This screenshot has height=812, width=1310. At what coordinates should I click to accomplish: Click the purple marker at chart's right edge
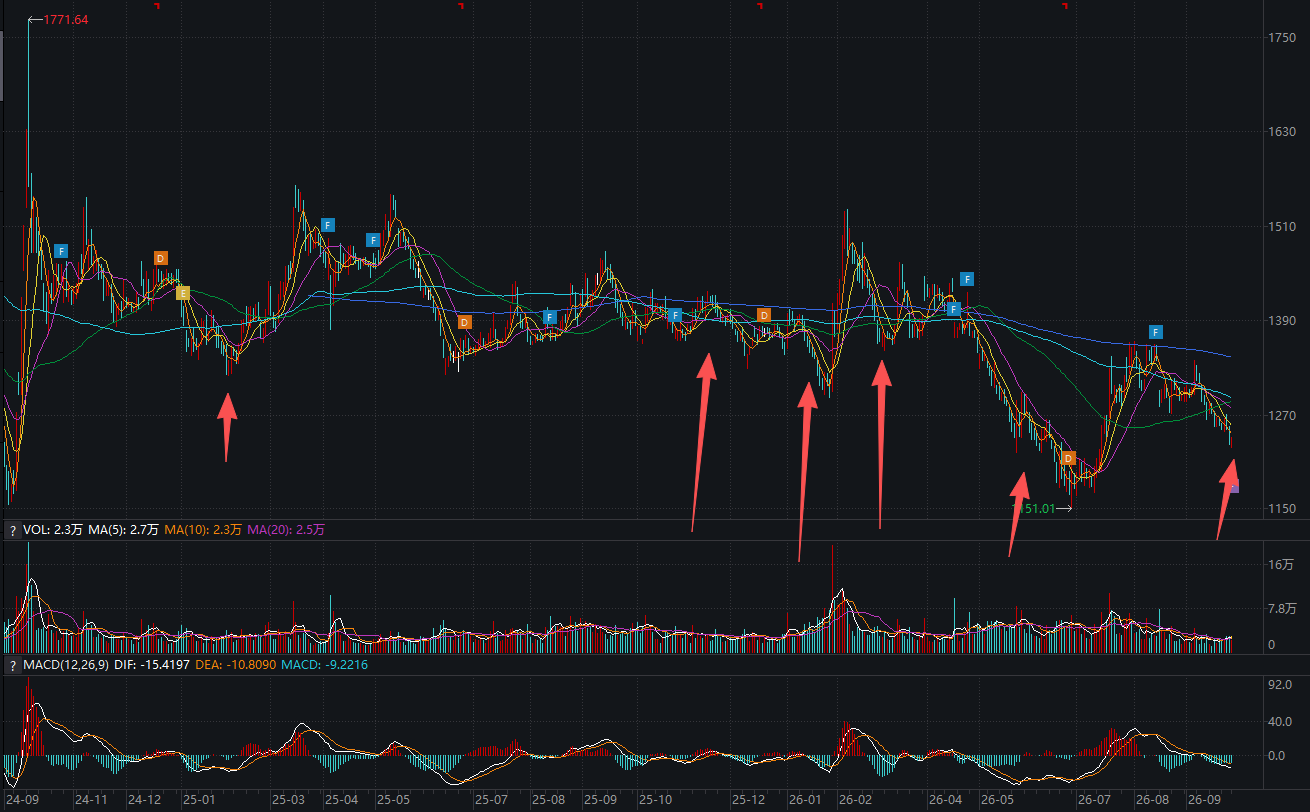pos(1235,487)
